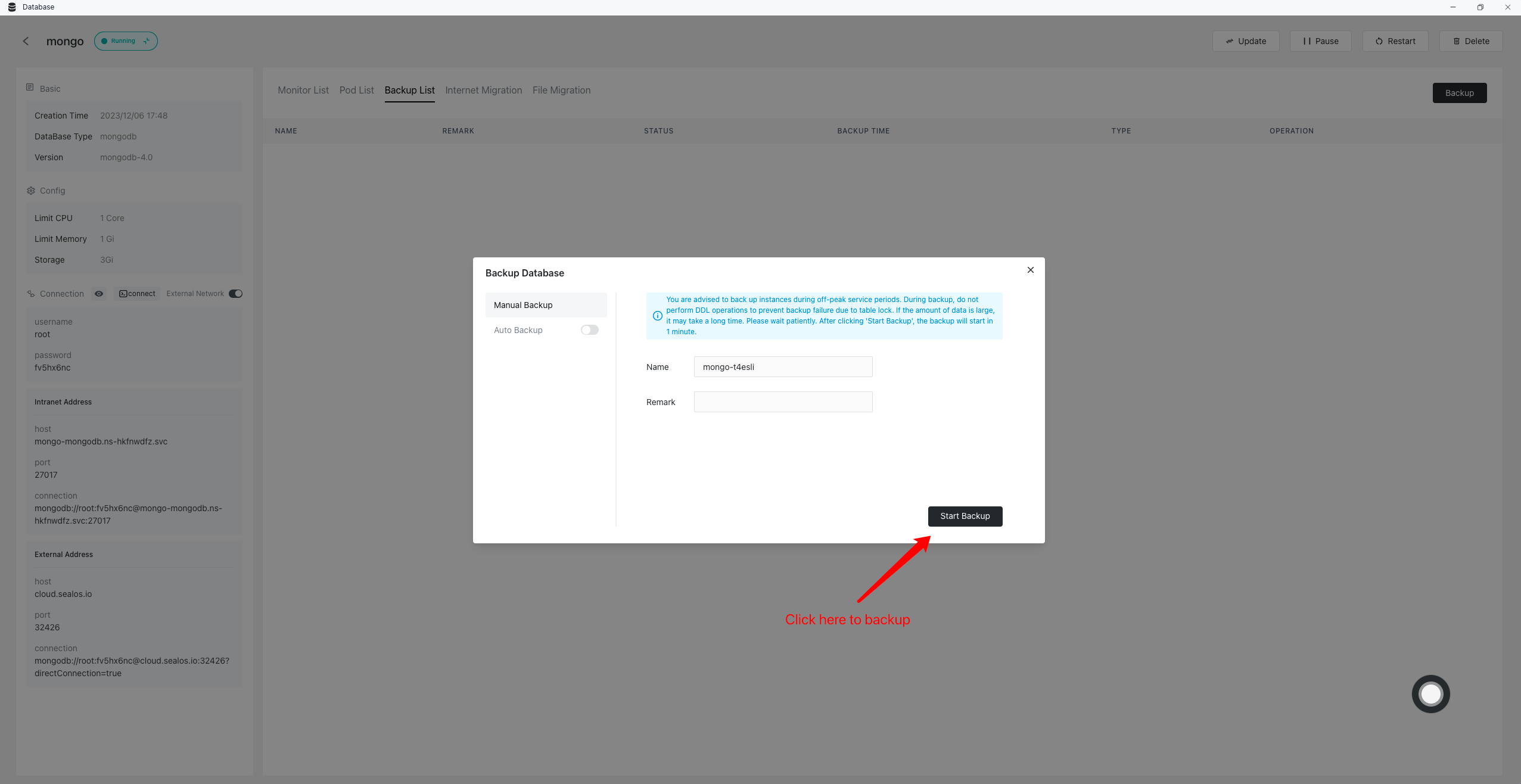Click the Remark input field
The image size is (1521, 784).
[x=783, y=402]
